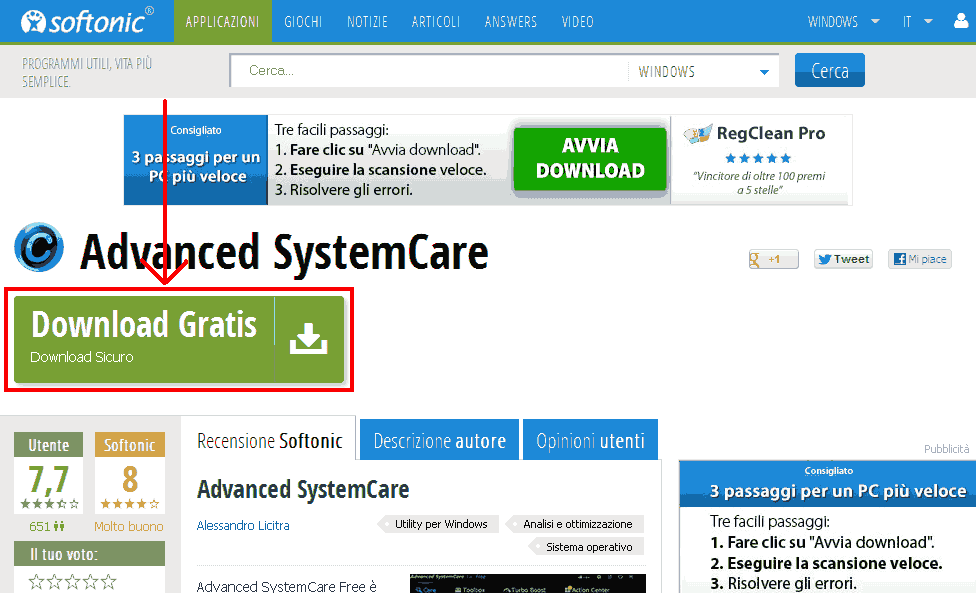Switch to Recensione Softonic tab
Screen dimensions: 976x593
click(x=269, y=440)
